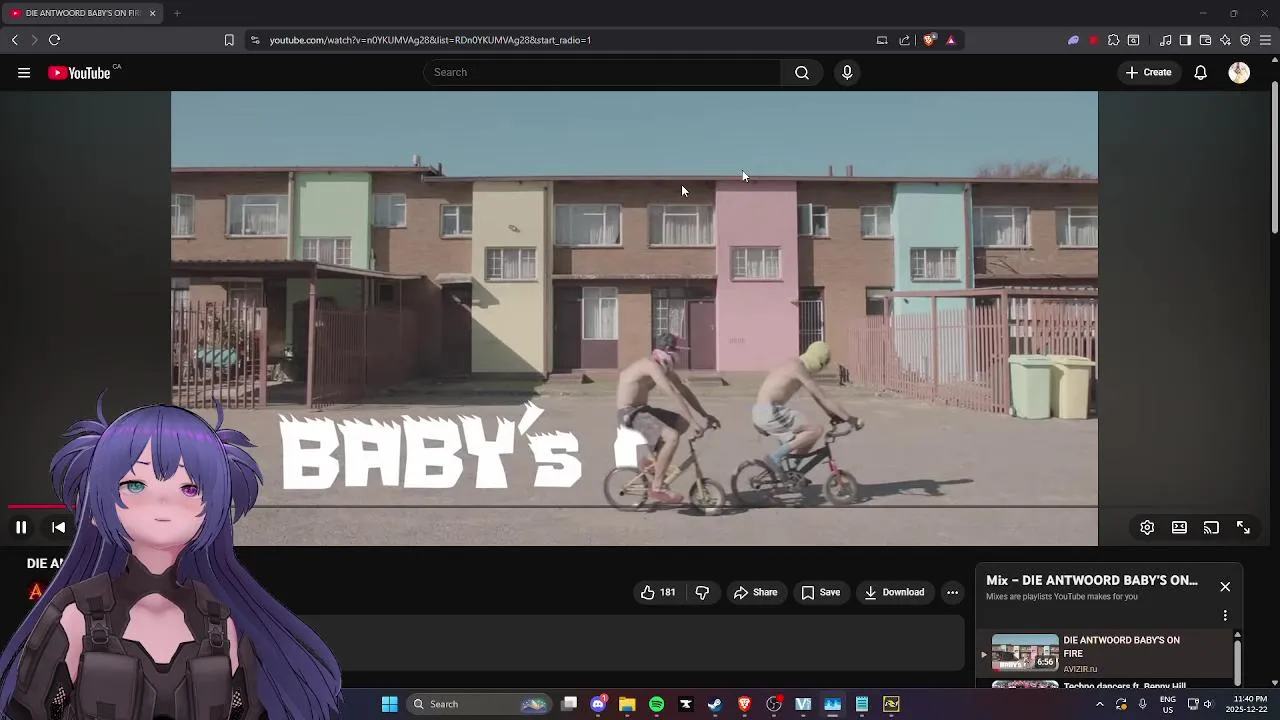Screen dimensions: 1280x720
Task: Save the video to a playlist
Action: (821, 592)
